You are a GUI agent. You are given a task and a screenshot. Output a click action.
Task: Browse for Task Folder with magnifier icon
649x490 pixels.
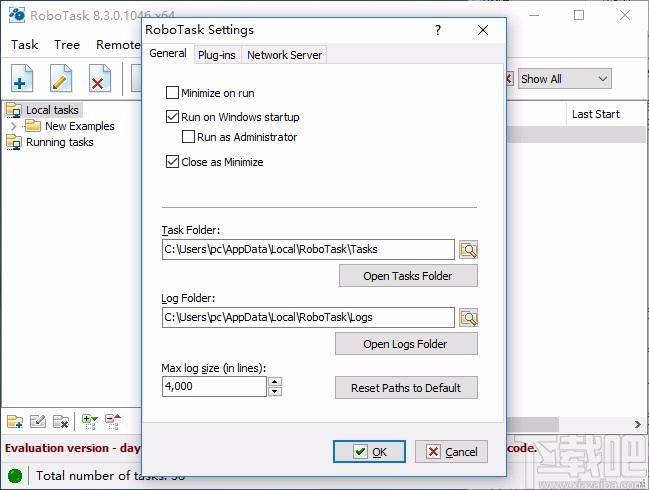click(469, 250)
